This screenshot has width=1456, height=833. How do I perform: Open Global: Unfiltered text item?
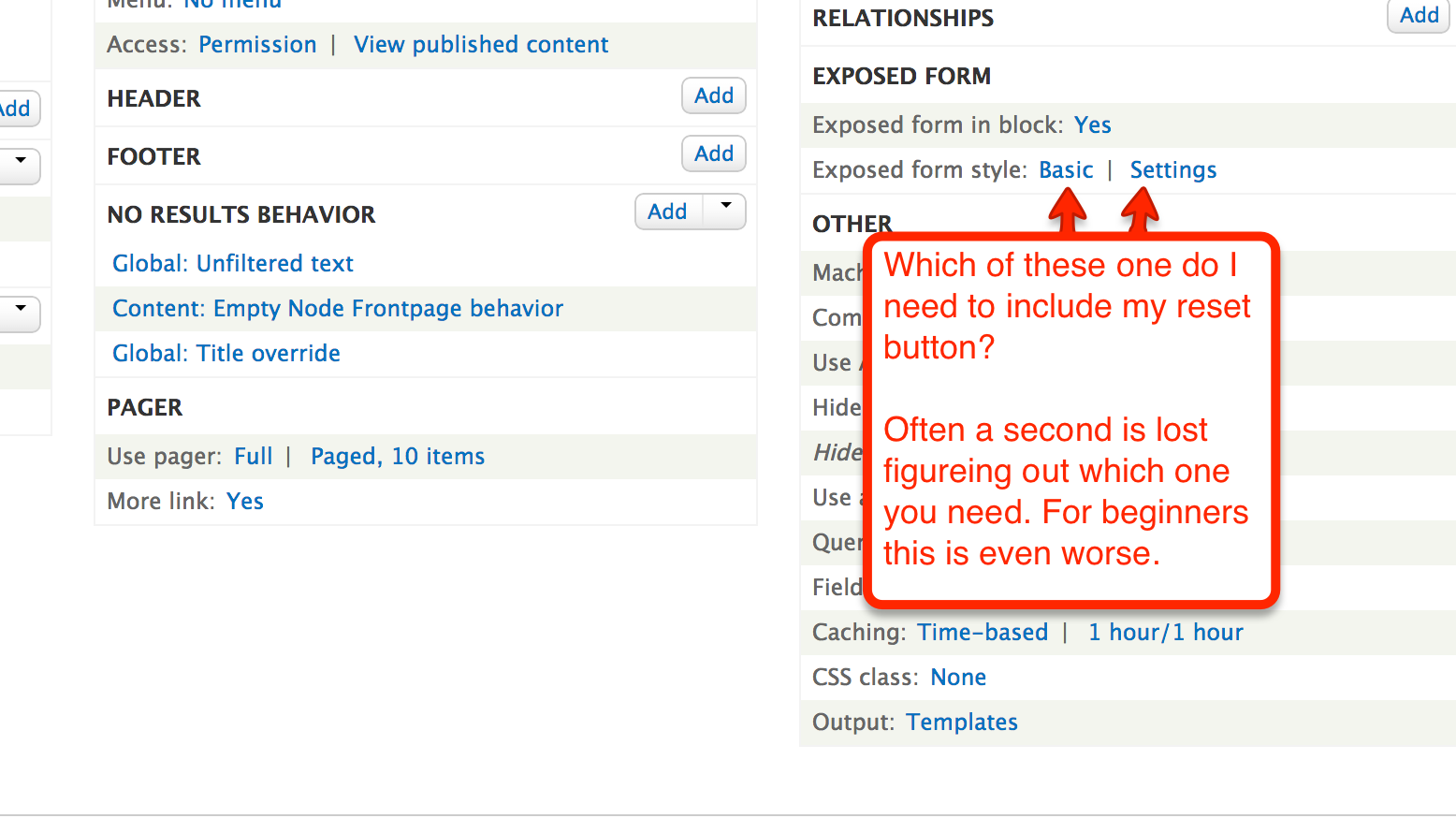[233, 264]
